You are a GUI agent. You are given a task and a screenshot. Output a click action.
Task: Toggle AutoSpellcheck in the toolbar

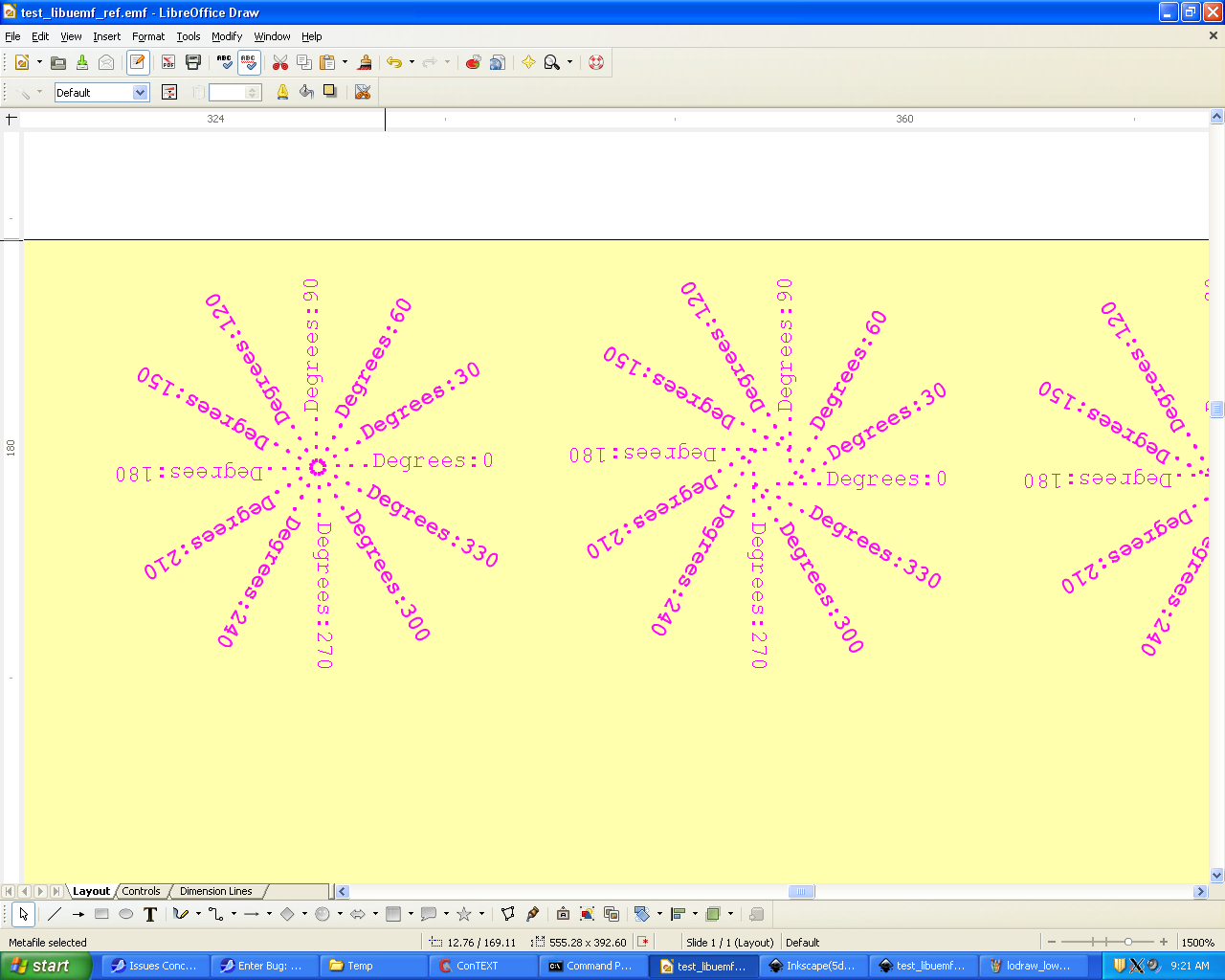249,62
